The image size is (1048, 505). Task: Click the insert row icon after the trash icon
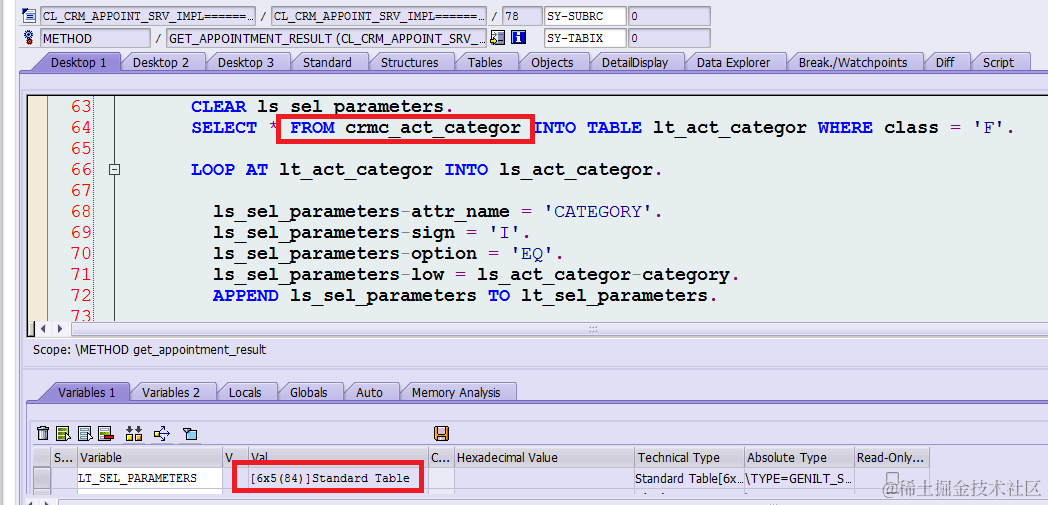pyautogui.click(x=64, y=434)
